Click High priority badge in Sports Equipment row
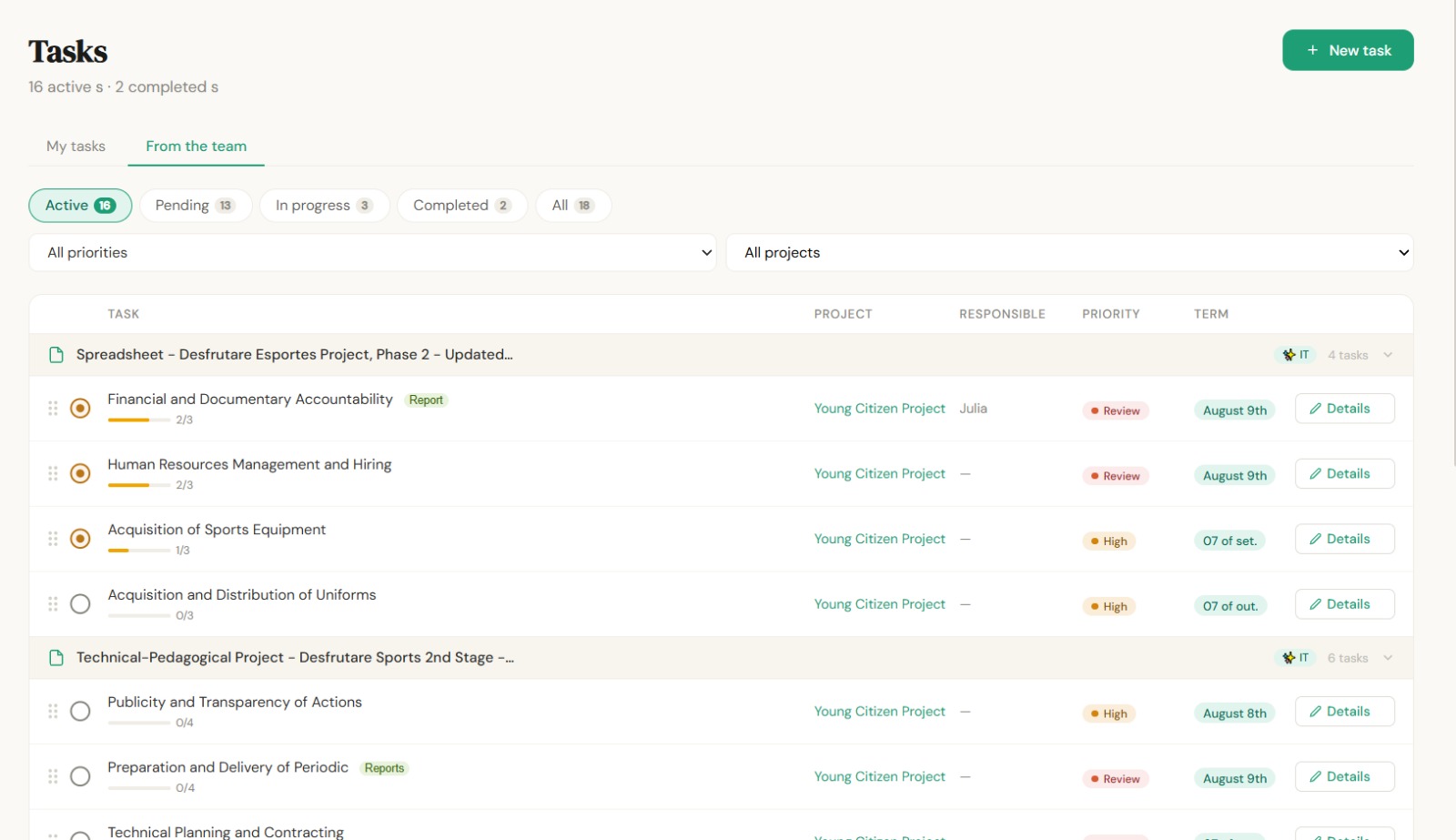This screenshot has height=840, width=1456. pyautogui.click(x=1109, y=541)
